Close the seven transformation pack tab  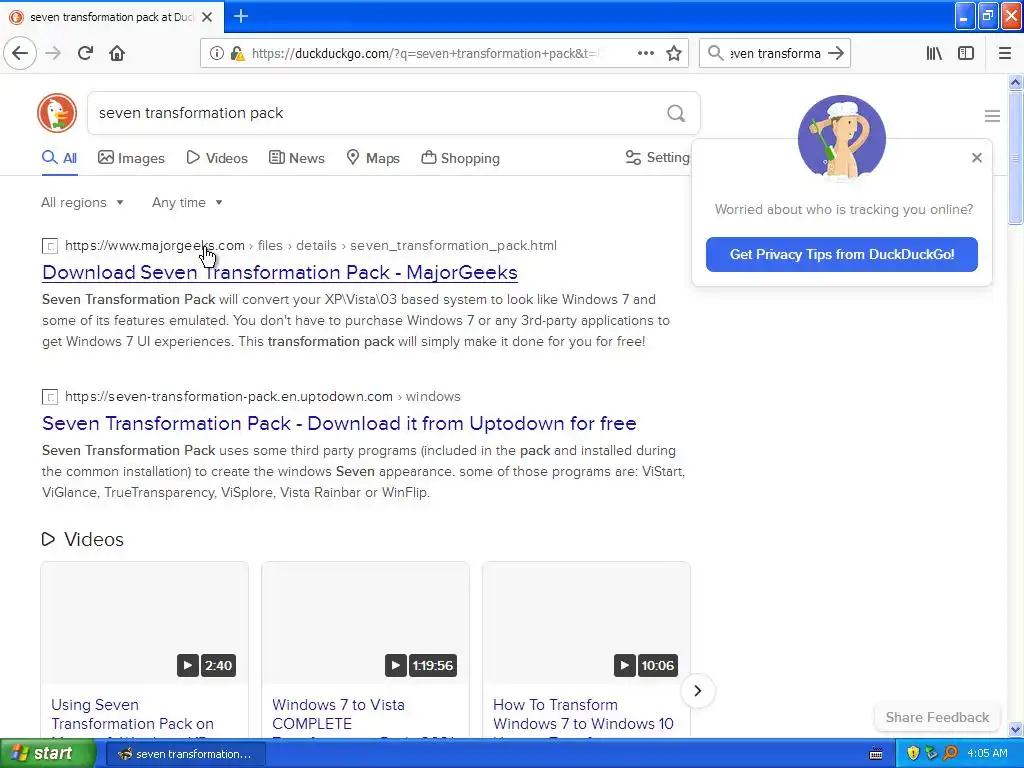tap(207, 17)
